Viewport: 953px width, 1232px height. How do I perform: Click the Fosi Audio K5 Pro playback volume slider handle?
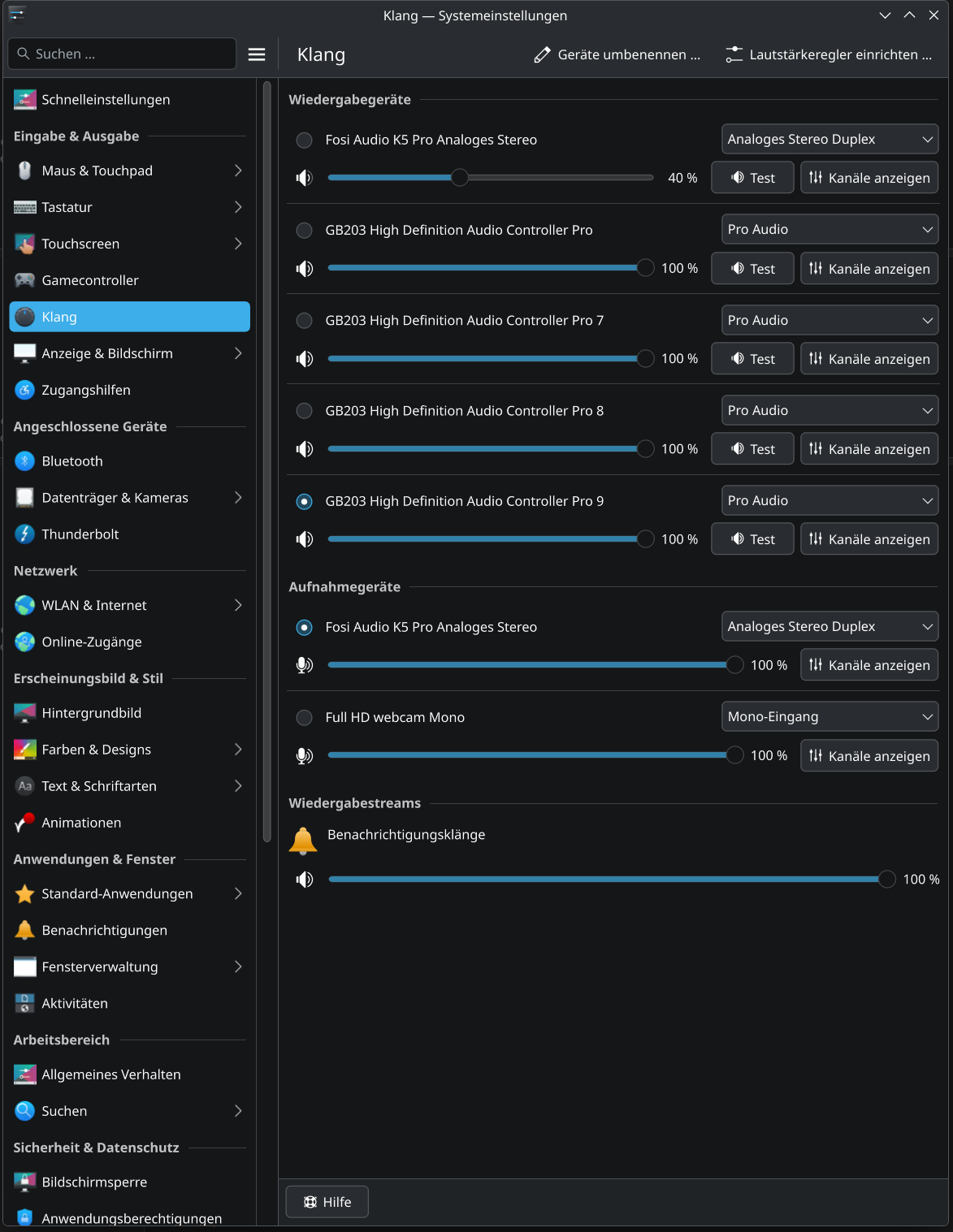460,178
